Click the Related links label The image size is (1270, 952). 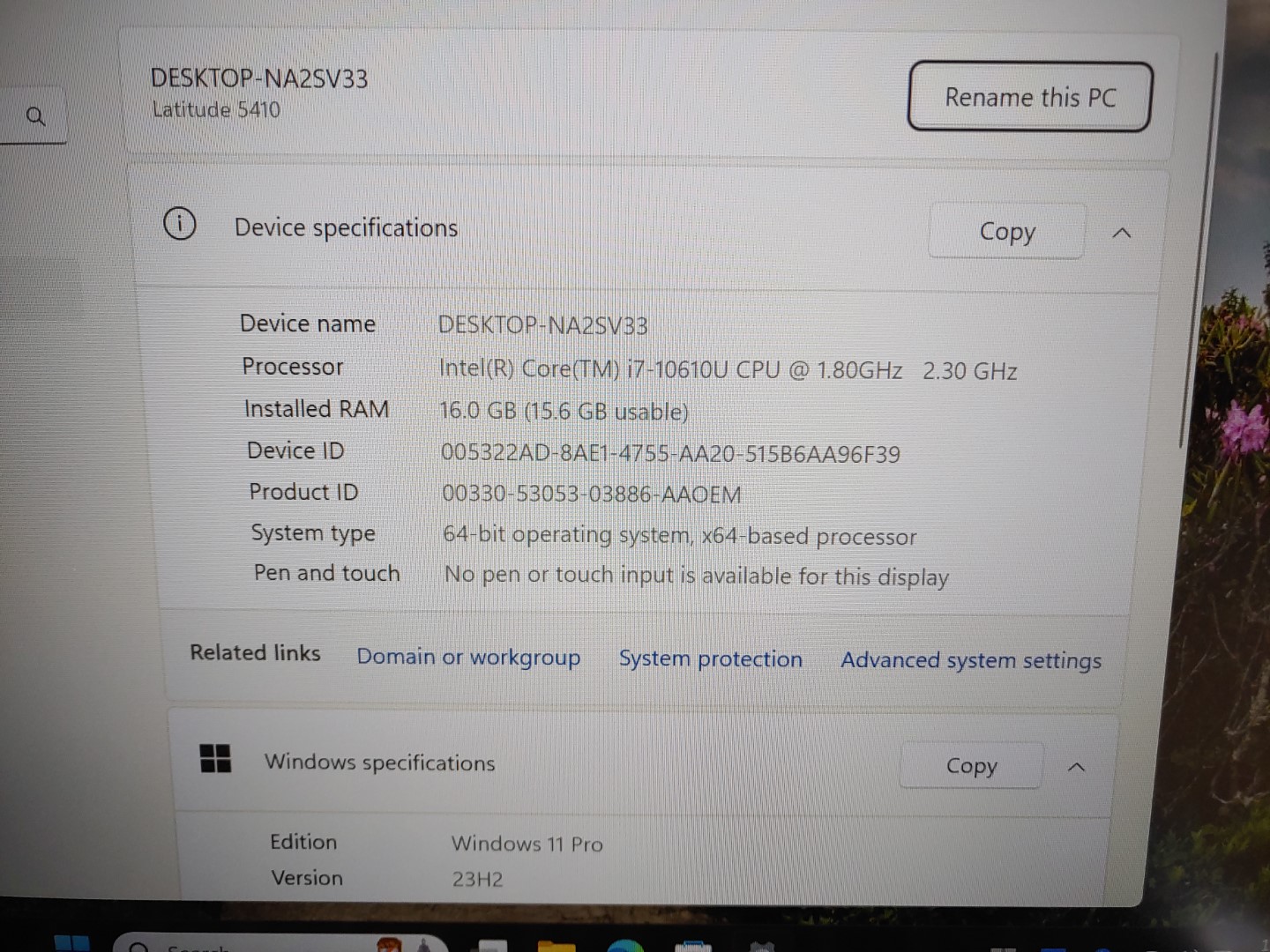pyautogui.click(x=255, y=652)
